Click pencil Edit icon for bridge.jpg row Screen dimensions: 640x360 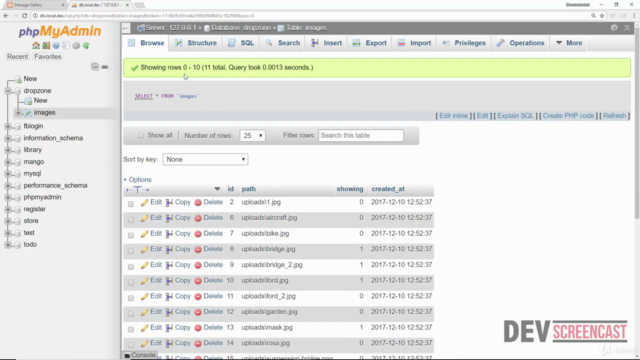pyautogui.click(x=144, y=249)
